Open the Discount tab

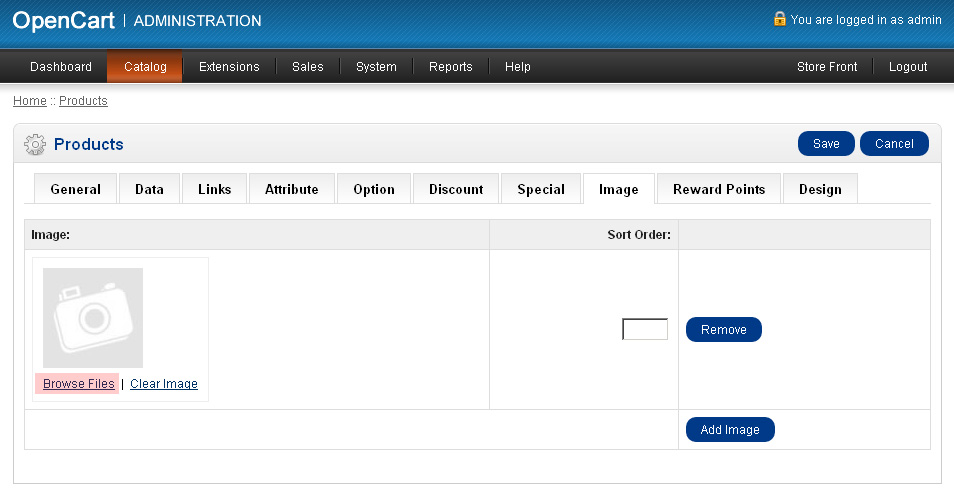coord(456,189)
